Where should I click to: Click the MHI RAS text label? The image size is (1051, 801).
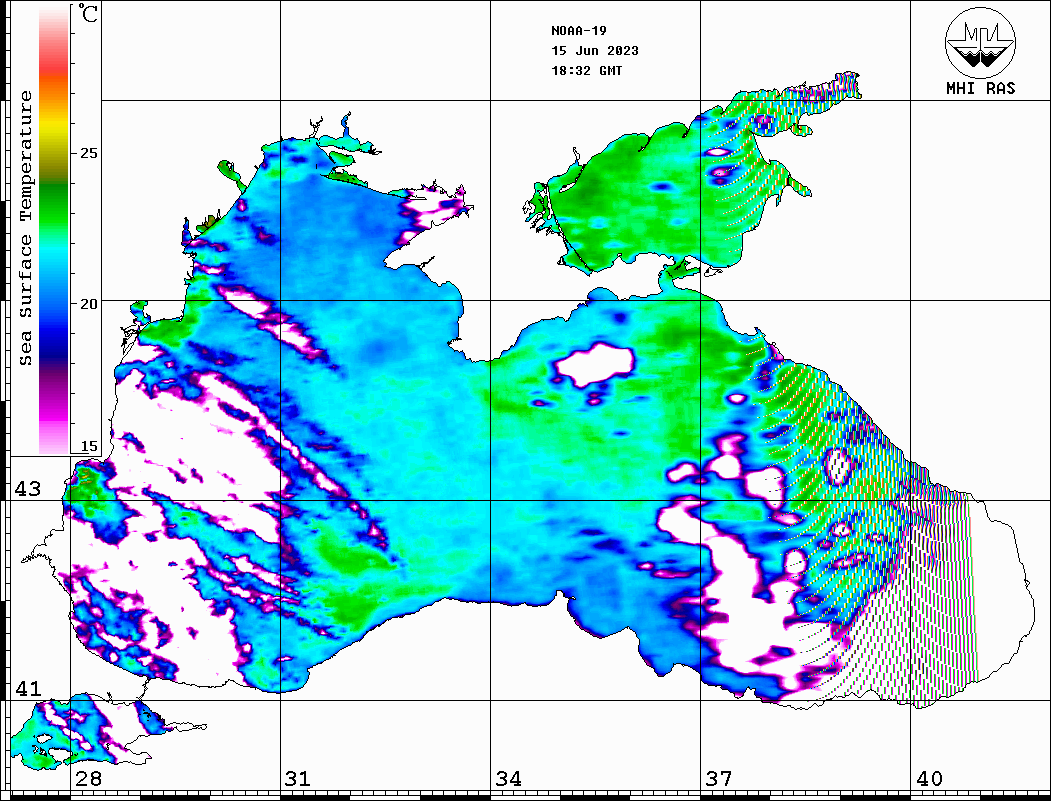980,88
